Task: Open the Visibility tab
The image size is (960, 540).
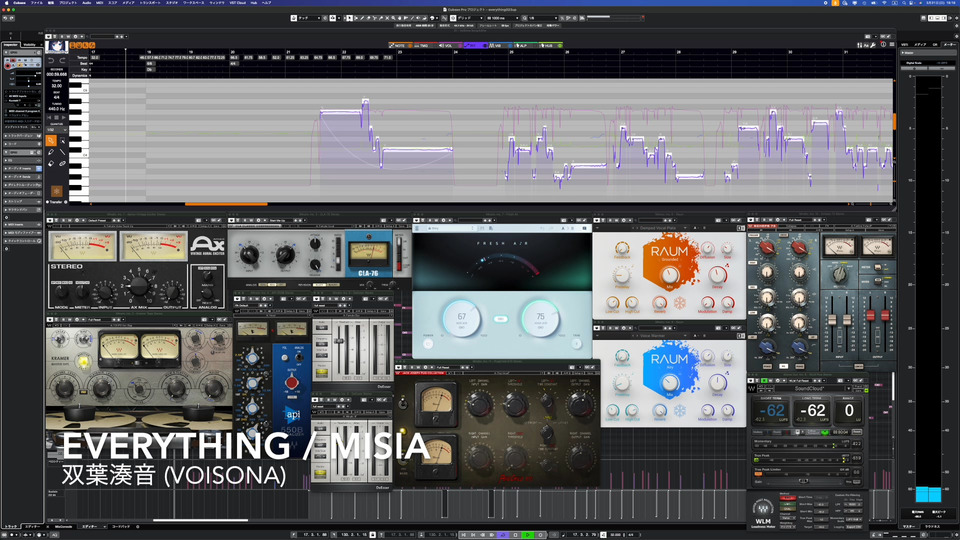Action: [29, 45]
